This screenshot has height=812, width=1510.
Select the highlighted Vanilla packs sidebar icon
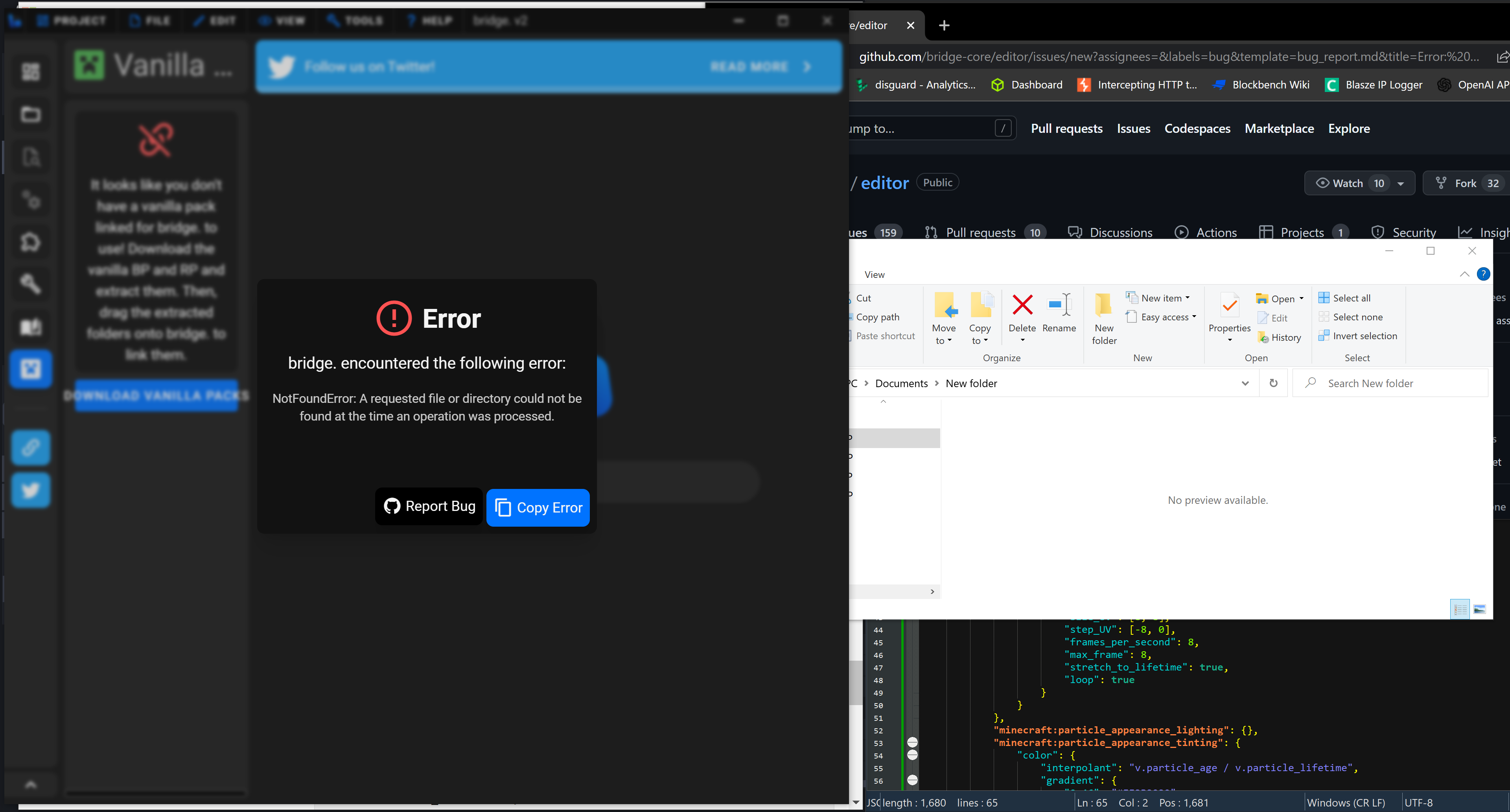pyautogui.click(x=30, y=369)
